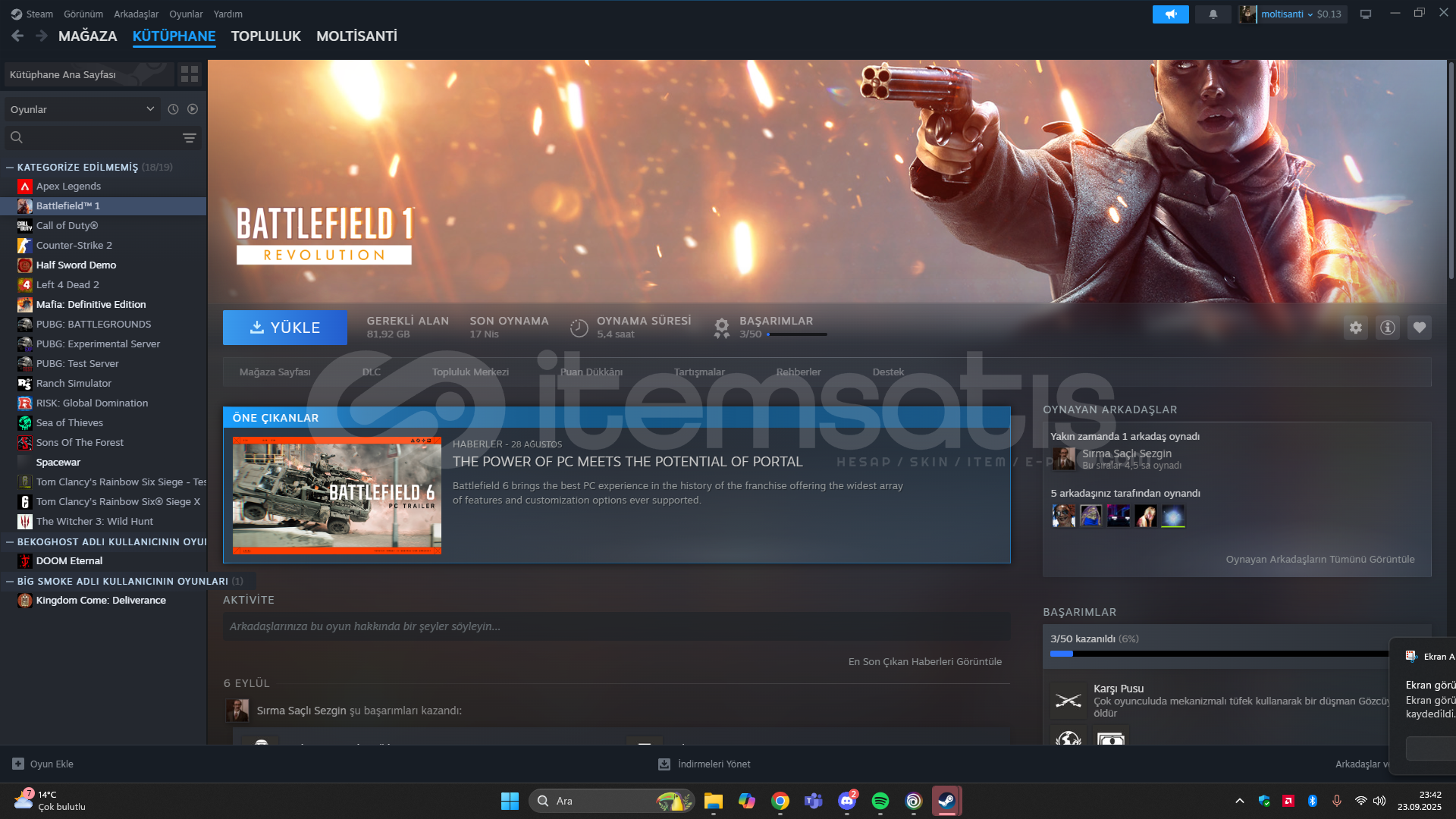This screenshot has height=819, width=1456.
Task: Click Sırma Saçlı Sezgin friend entry
Action: [1116, 459]
